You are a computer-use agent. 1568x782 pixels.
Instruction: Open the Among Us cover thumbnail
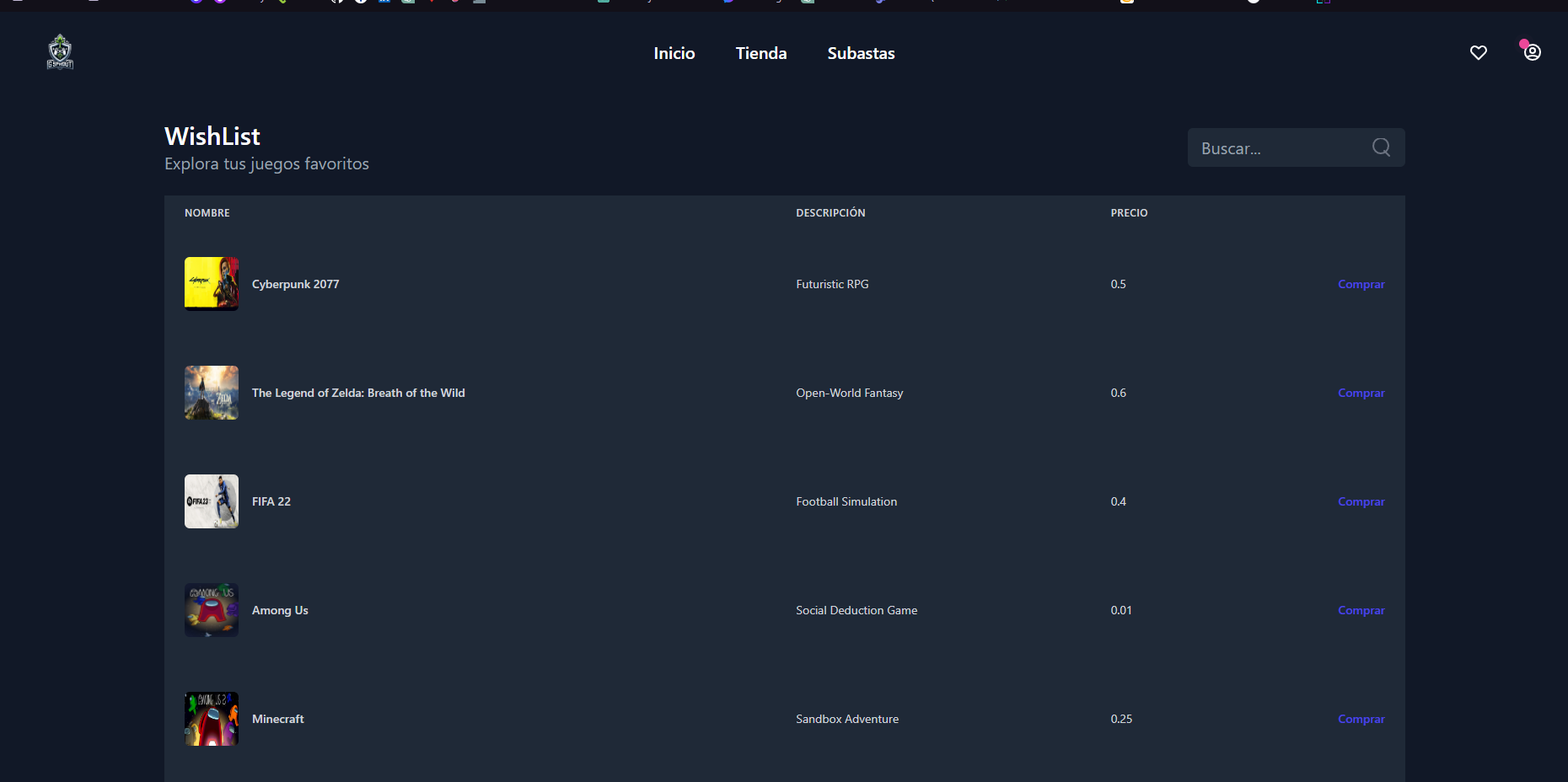pyautogui.click(x=212, y=610)
